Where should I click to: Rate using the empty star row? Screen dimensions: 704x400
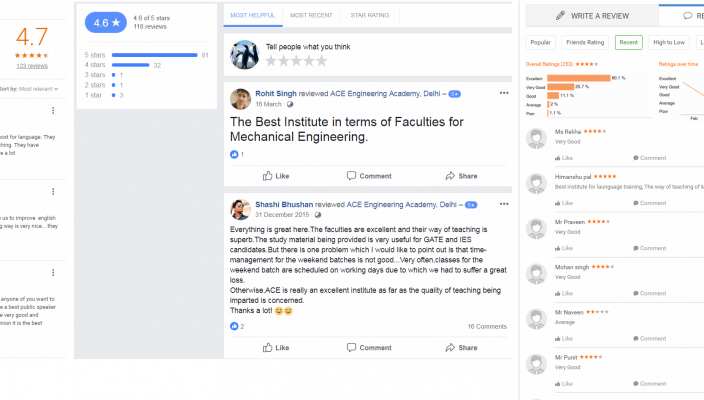click(296, 61)
